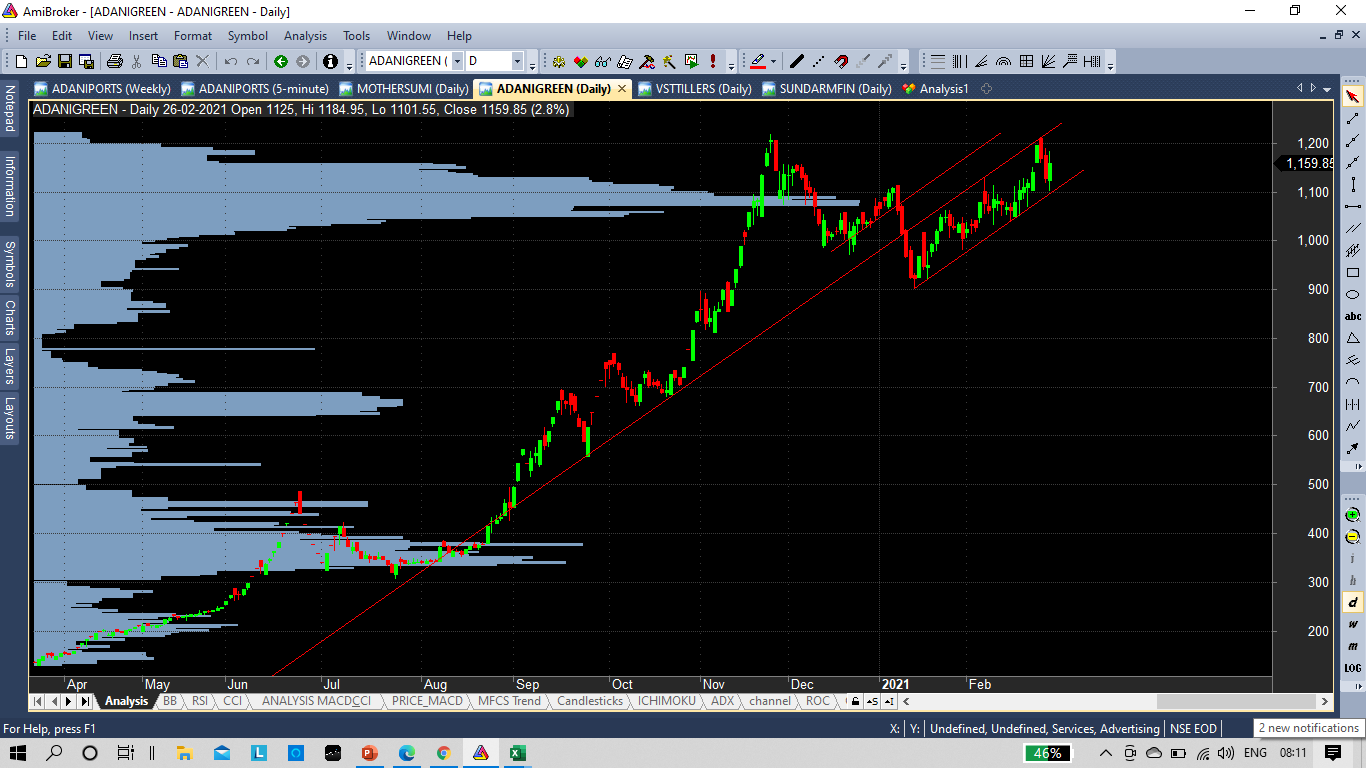
Task: Open the Analysis1 tab
Action: tap(936, 89)
